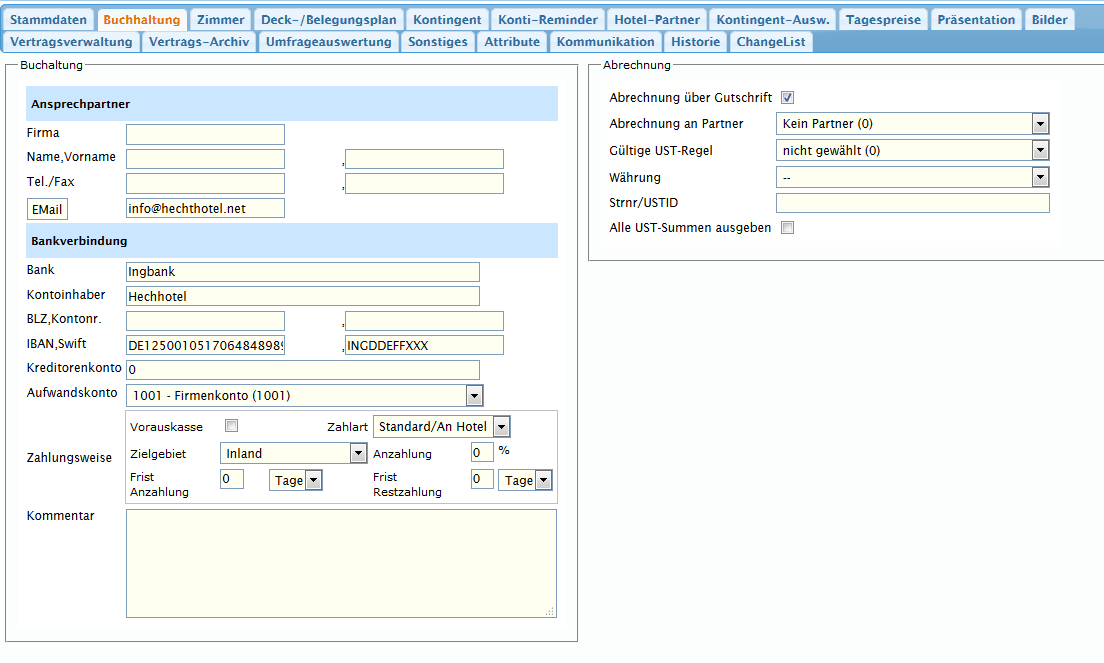
Task: Open the Abrechnung an Partner dropdown
Action: pyautogui.click(x=912, y=124)
